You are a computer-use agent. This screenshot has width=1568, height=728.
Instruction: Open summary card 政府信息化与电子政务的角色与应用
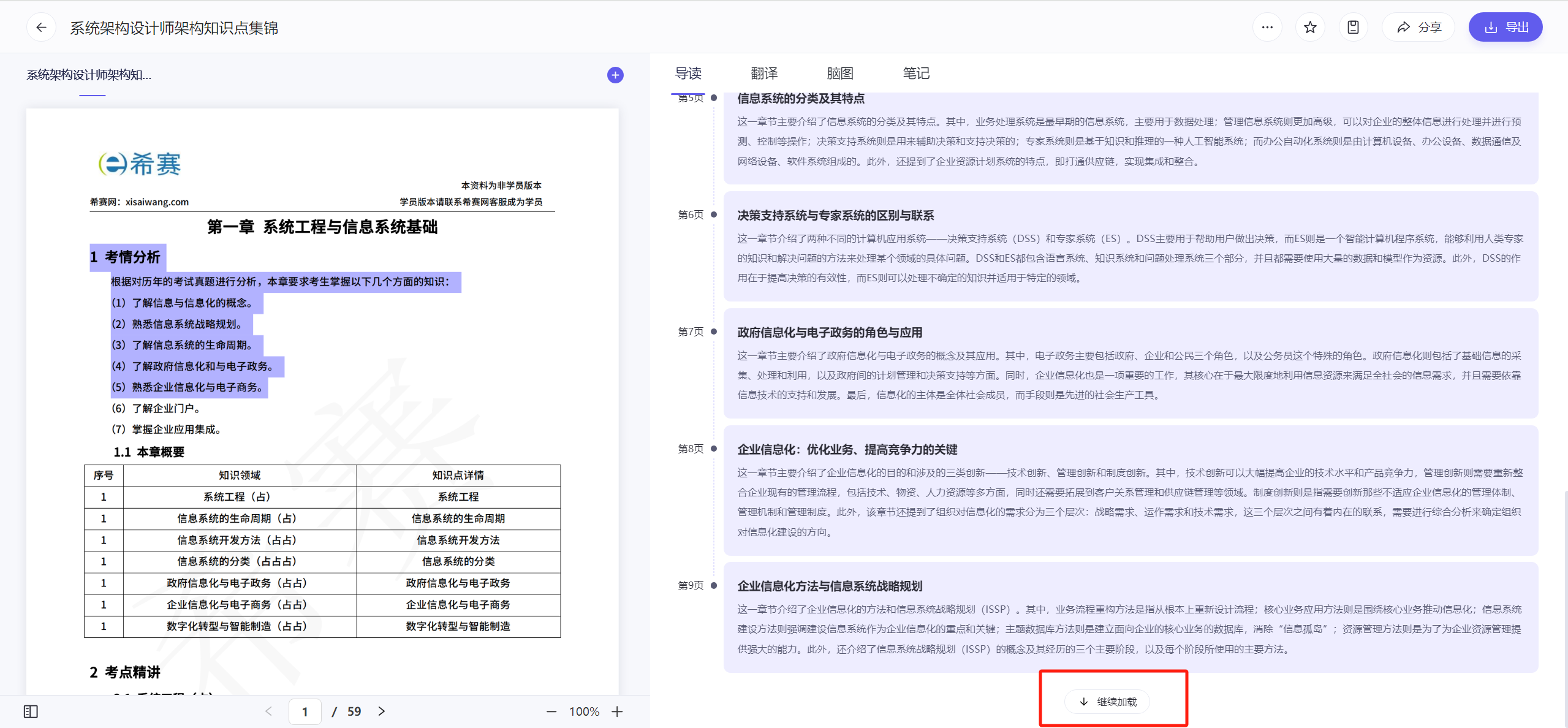1131,363
